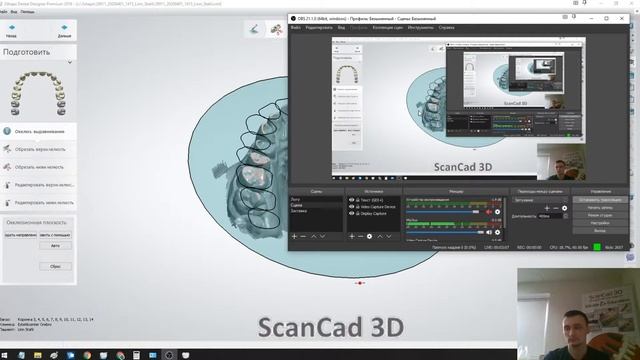This screenshot has height=360, width=640.
Task: Click the toolbar icon partly behind OBS window
Action: pyautogui.click(x=277, y=29)
